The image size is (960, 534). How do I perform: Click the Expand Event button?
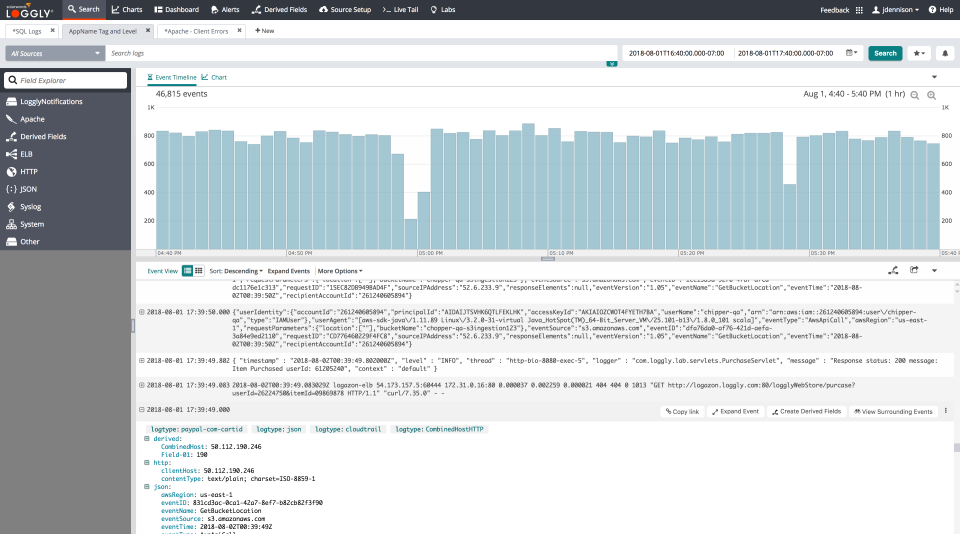click(x=735, y=412)
